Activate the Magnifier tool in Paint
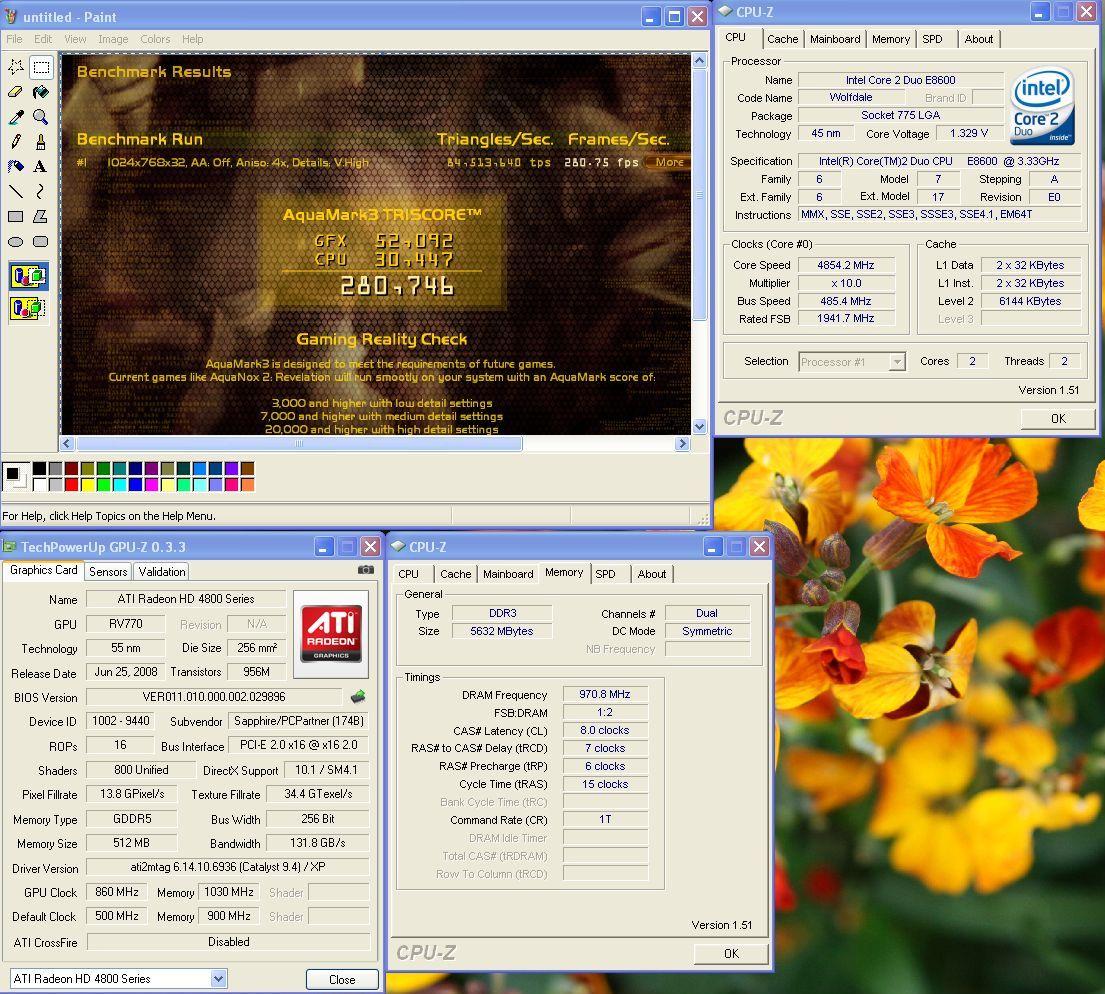 [x=41, y=117]
